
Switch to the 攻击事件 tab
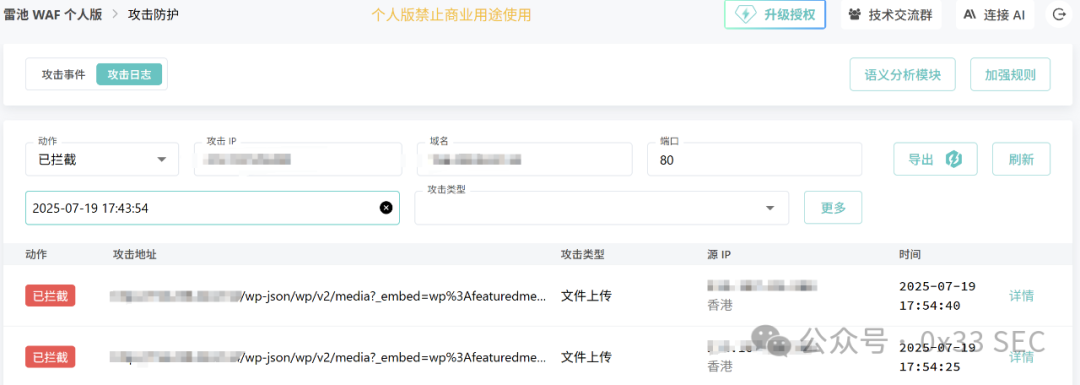(63, 74)
